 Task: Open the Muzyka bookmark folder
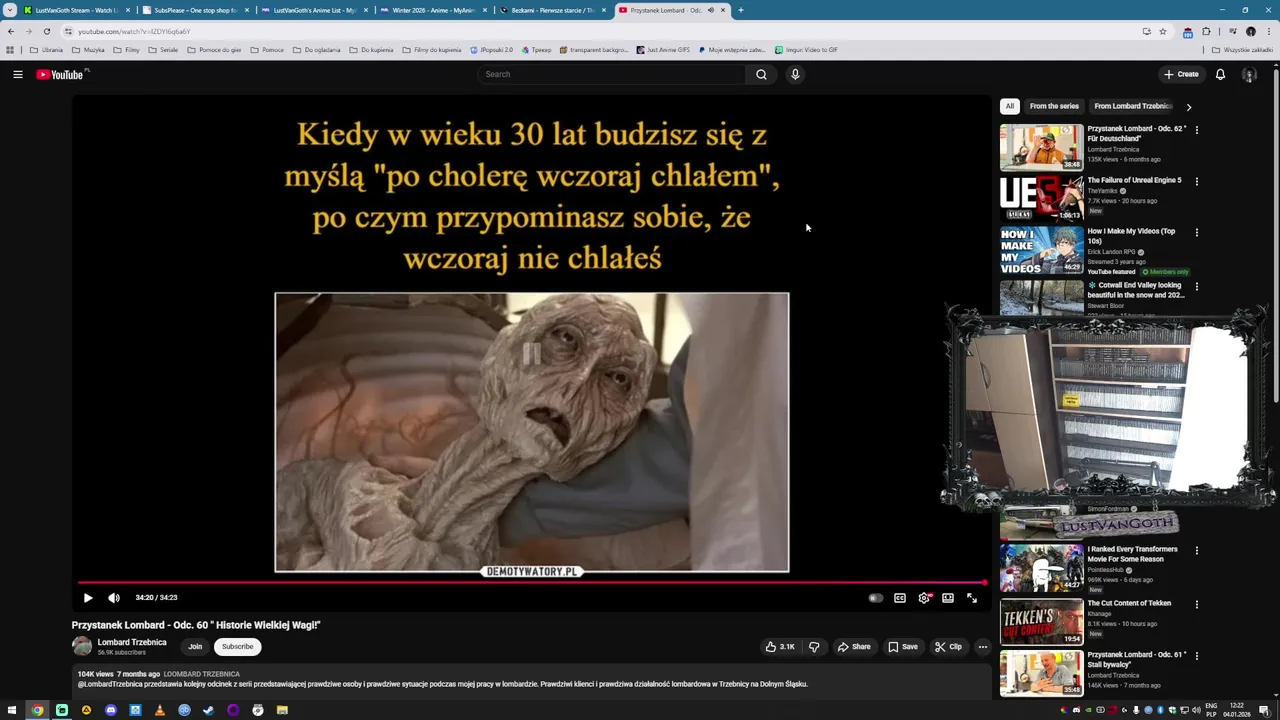[x=88, y=50]
